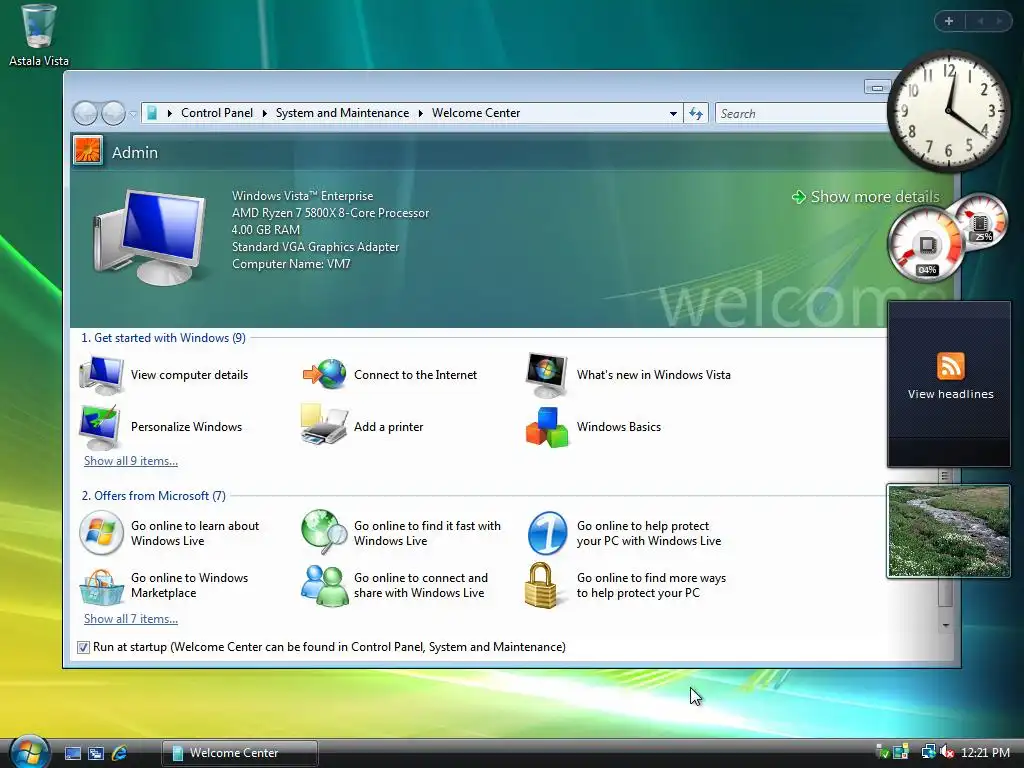This screenshot has height=768, width=1024.
Task: Click Show Desktop in Quick Launch
Action: tap(72, 753)
